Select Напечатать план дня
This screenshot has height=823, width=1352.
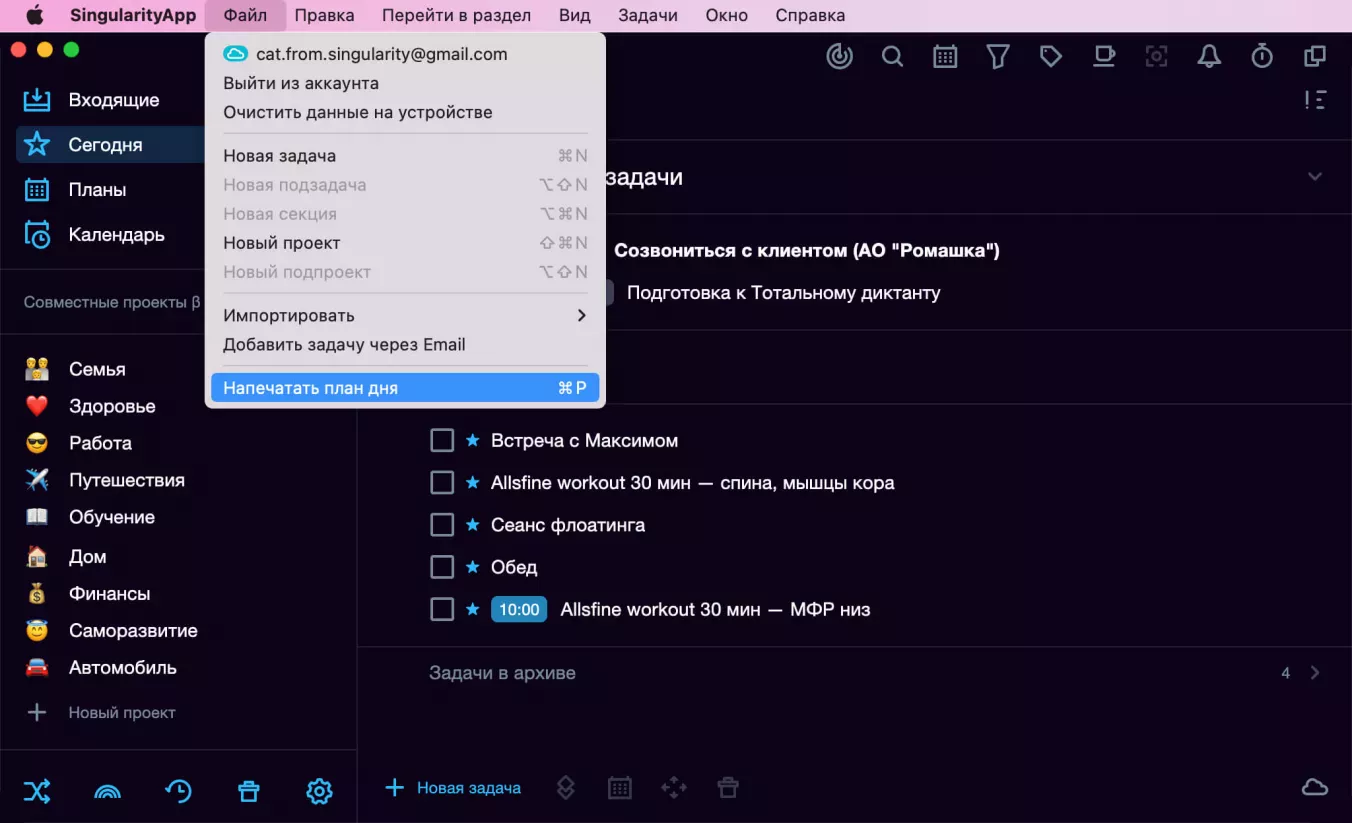click(405, 388)
